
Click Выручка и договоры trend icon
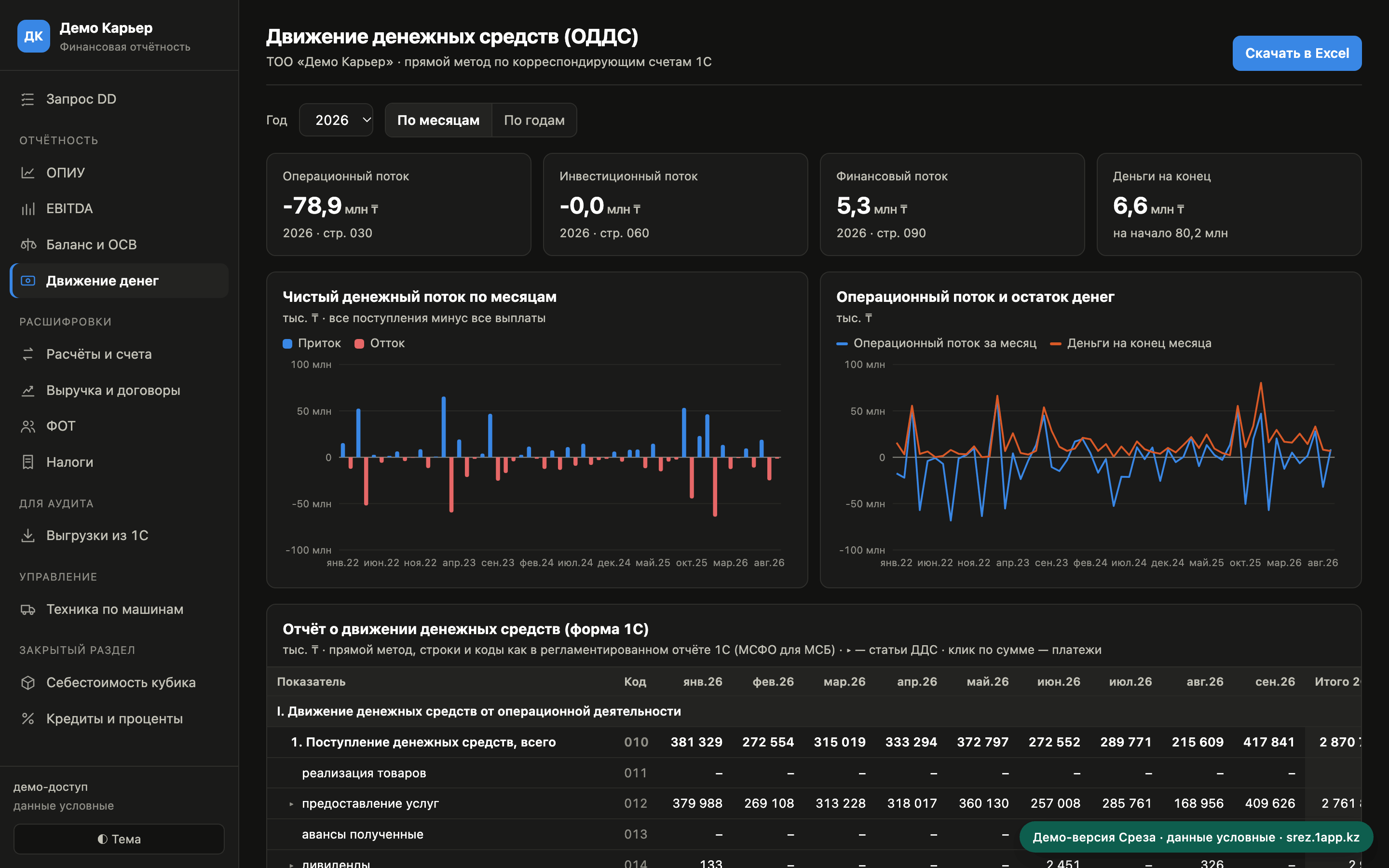[x=27, y=391]
